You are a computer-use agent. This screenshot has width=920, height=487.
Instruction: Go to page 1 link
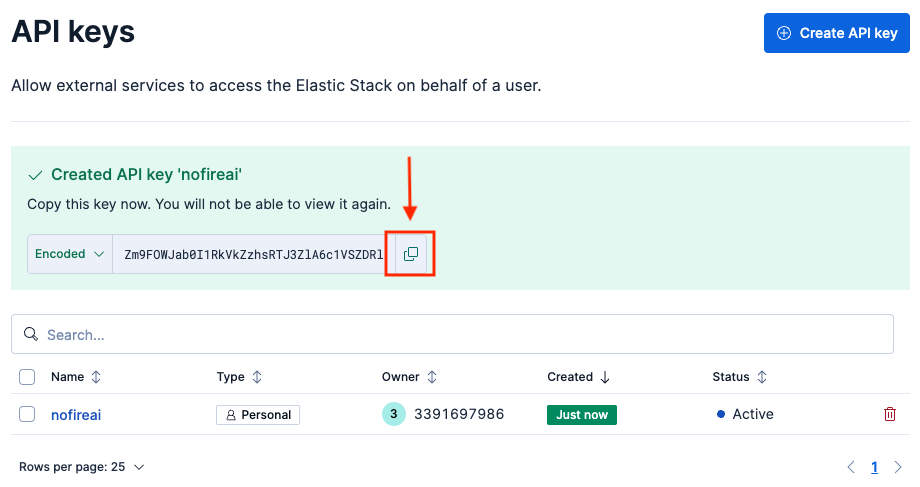[x=874, y=467]
